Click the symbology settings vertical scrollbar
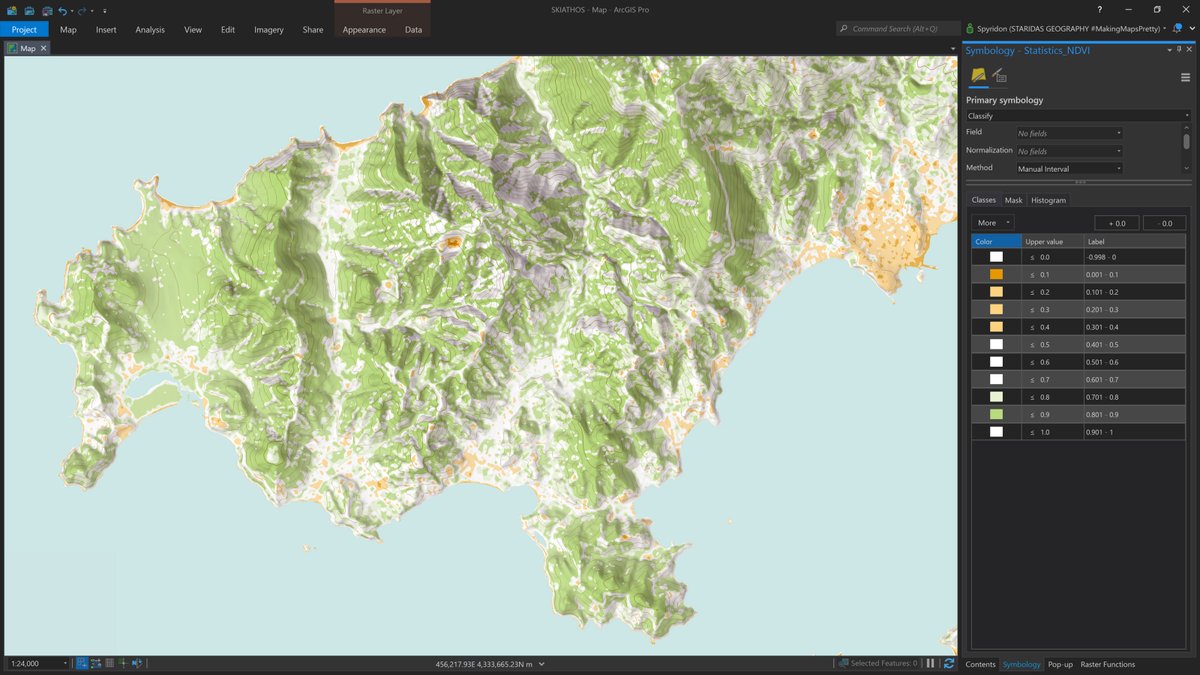 [1187, 141]
